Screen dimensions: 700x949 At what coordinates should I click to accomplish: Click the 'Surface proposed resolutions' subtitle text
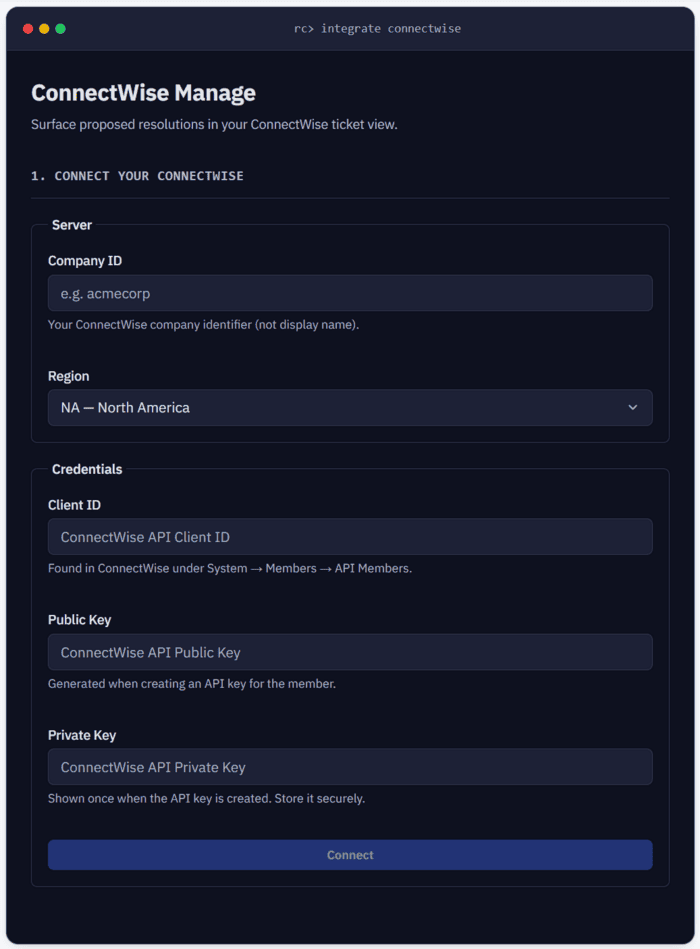pyautogui.click(x=214, y=125)
